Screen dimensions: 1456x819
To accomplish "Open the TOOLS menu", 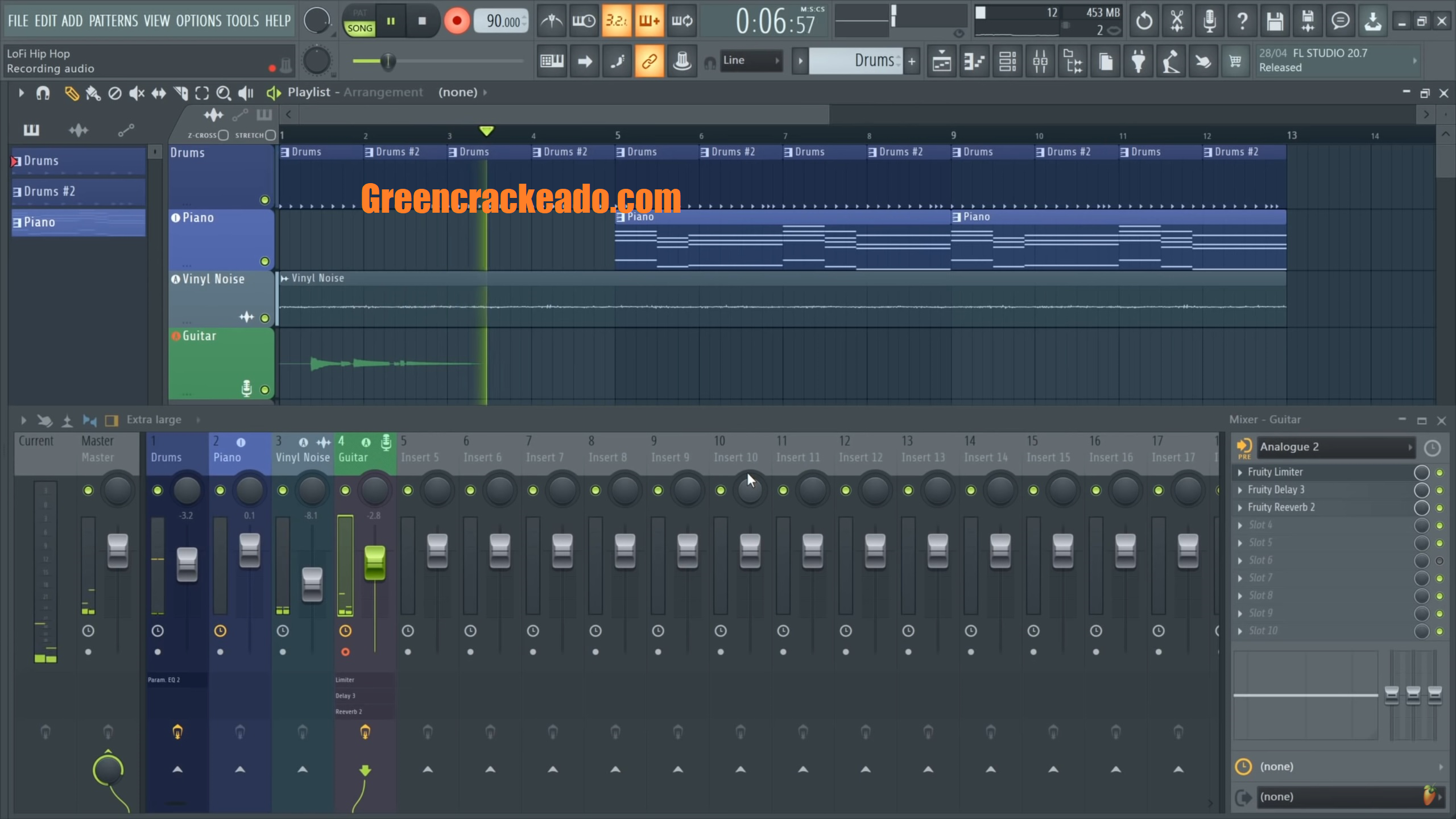I will tap(242, 21).
